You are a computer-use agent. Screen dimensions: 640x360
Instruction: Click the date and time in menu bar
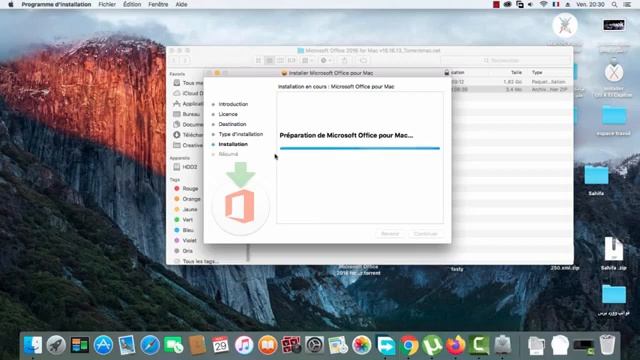click(590, 4)
